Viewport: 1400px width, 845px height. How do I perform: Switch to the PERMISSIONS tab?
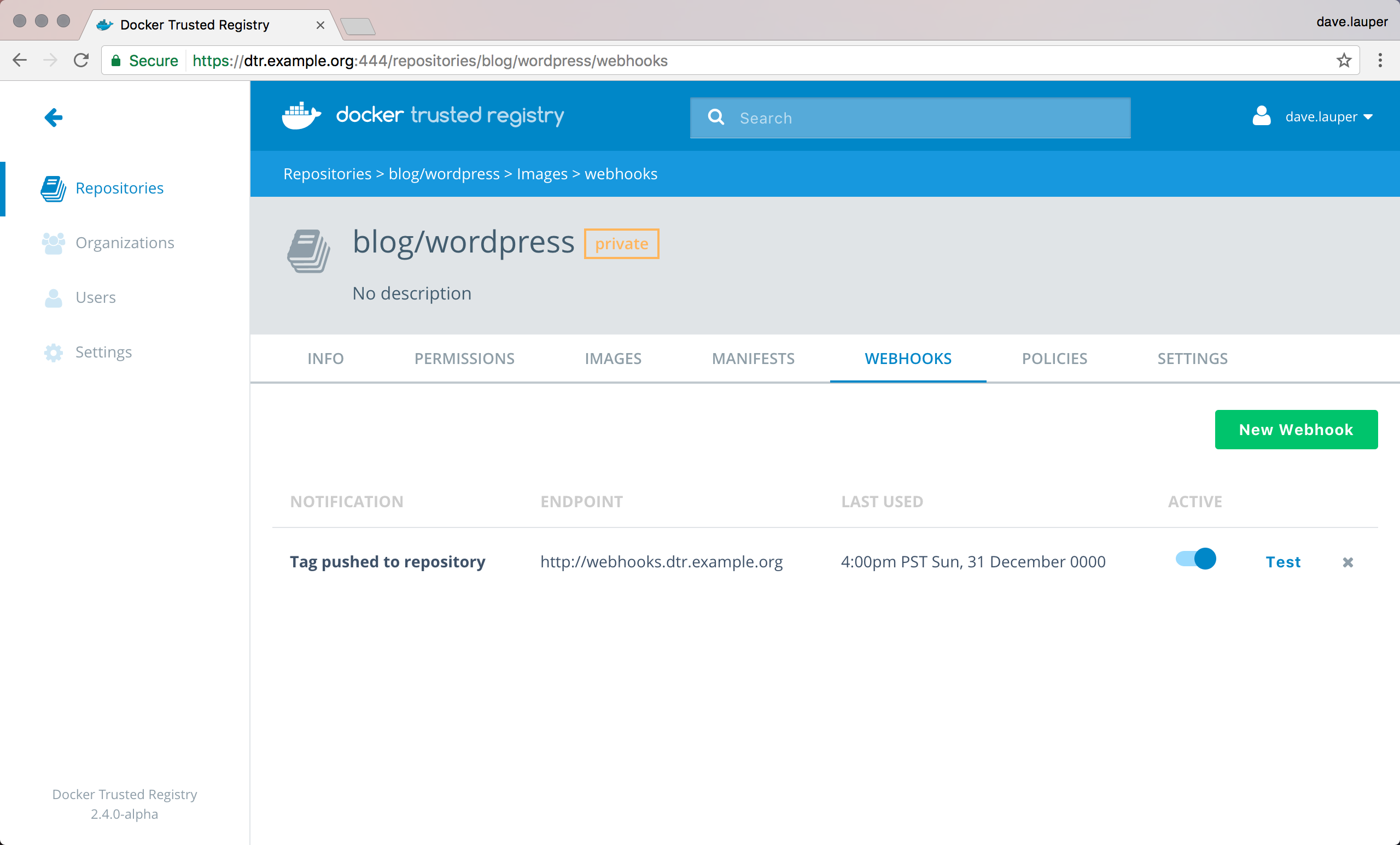(464, 359)
